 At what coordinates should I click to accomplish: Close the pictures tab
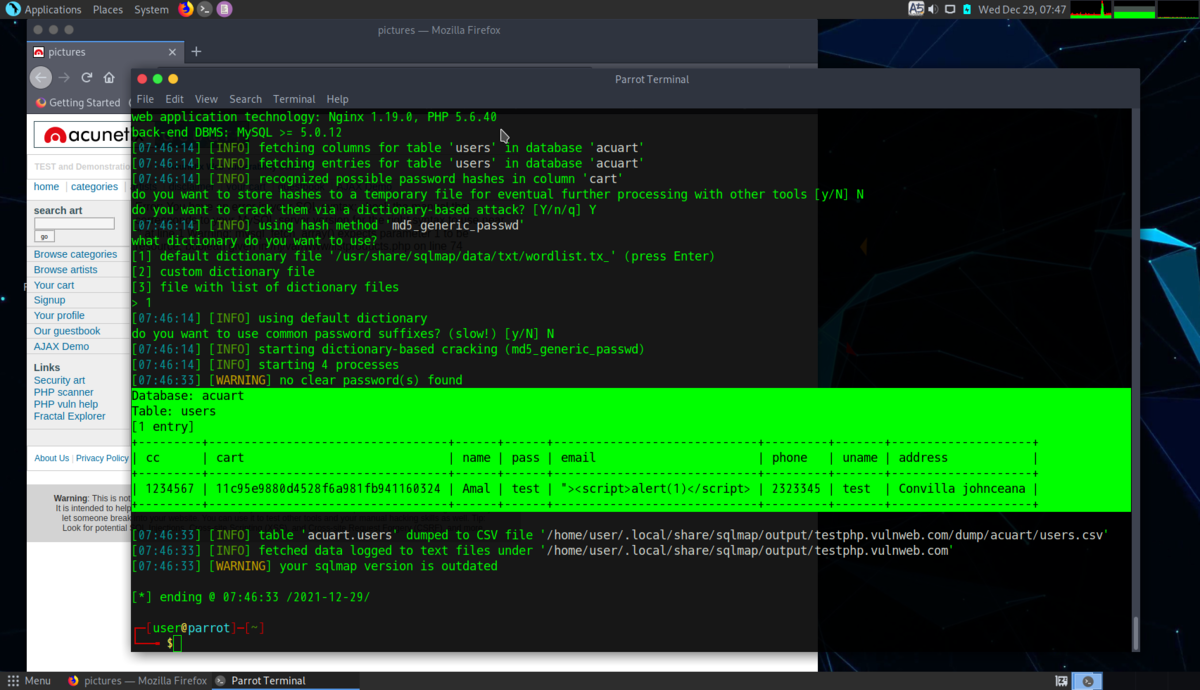[172, 52]
